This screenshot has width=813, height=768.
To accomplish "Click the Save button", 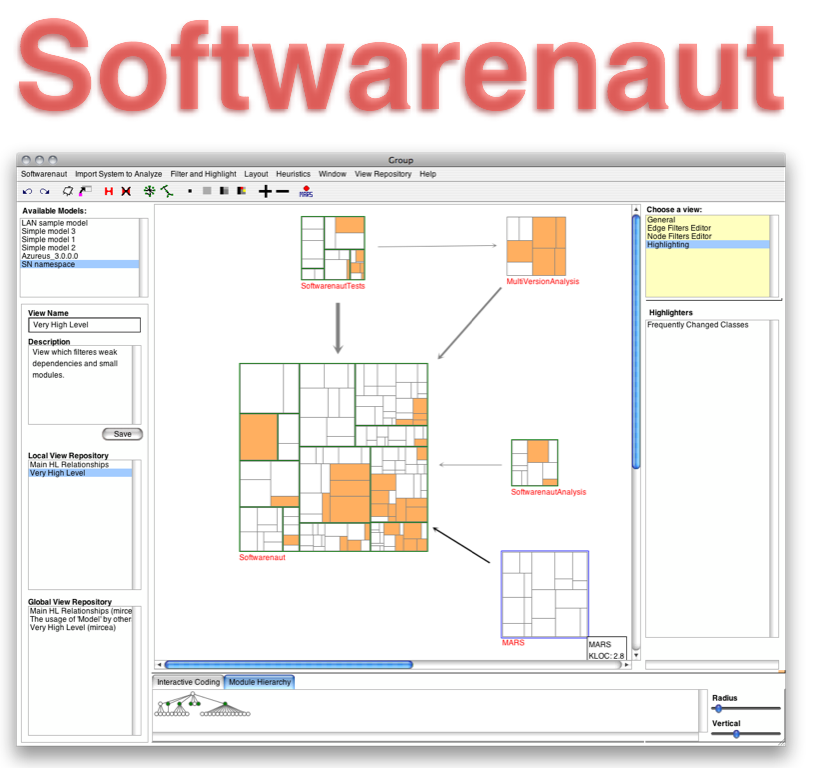I will point(122,434).
